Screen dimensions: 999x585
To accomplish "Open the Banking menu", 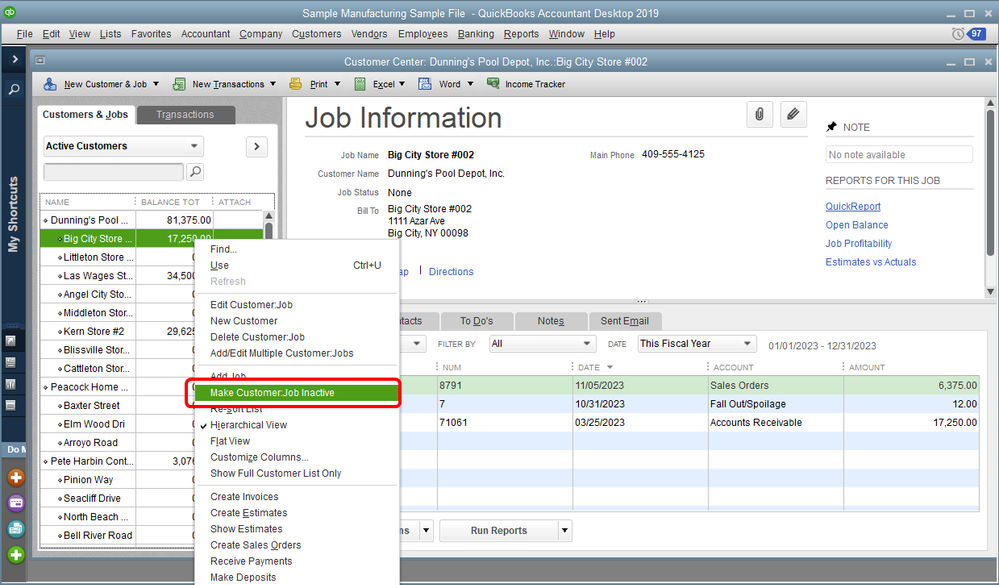I will (x=475, y=34).
